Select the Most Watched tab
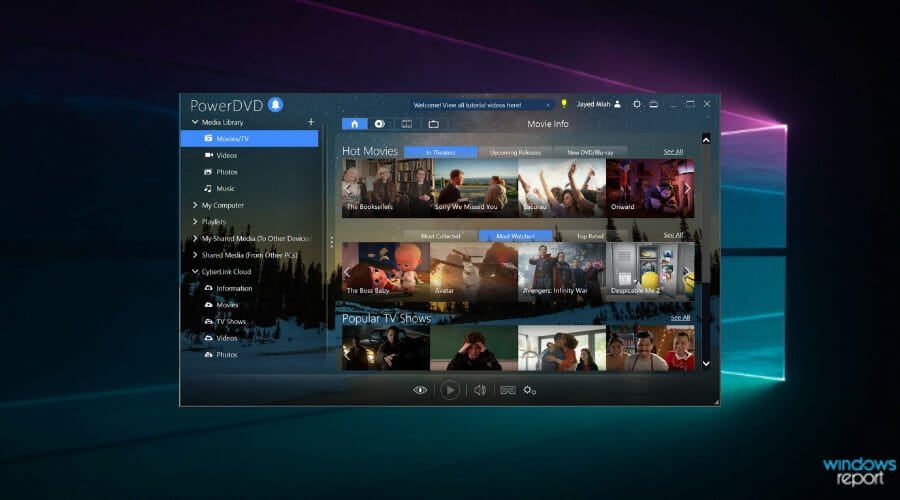The width and height of the screenshot is (900, 500). click(x=515, y=236)
